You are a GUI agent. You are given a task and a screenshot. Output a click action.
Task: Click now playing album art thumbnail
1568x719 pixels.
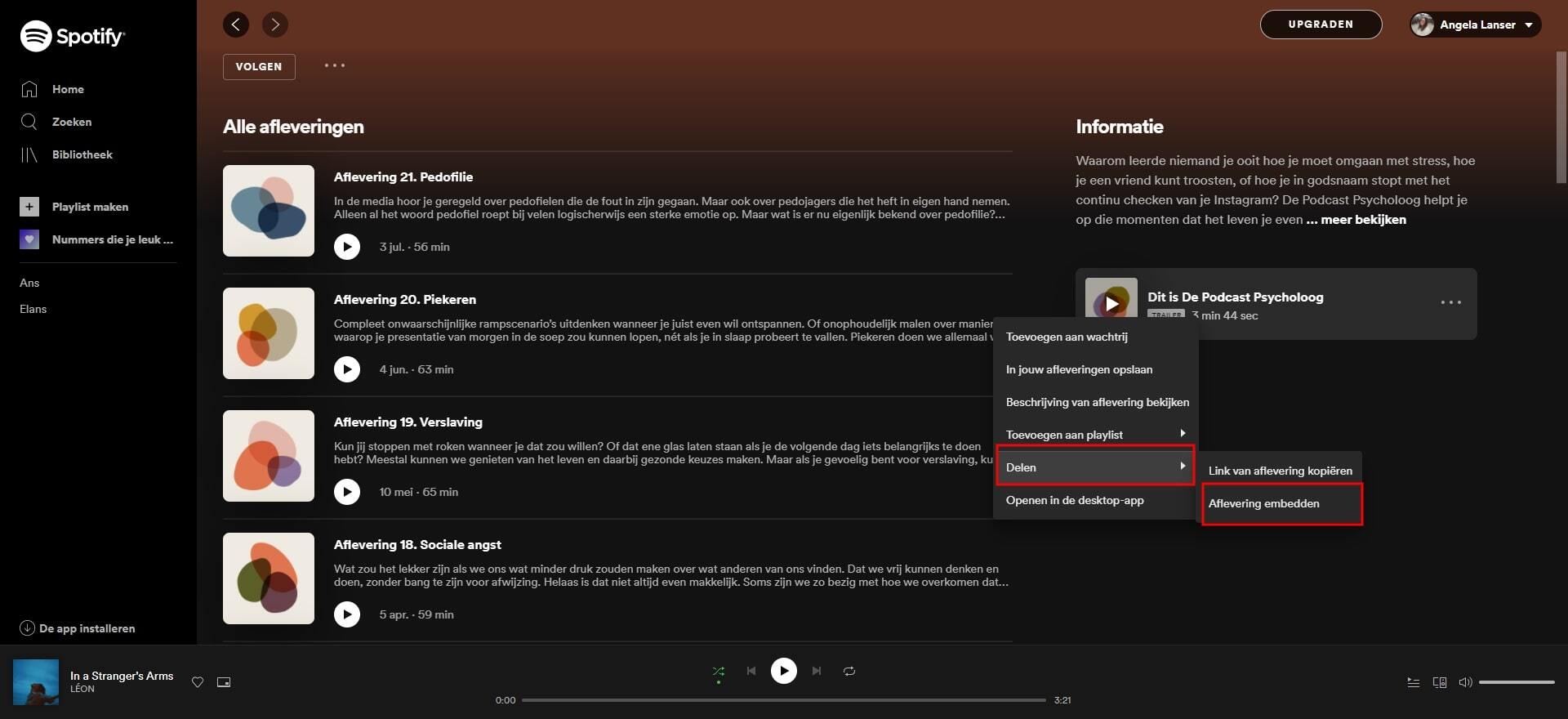36,682
